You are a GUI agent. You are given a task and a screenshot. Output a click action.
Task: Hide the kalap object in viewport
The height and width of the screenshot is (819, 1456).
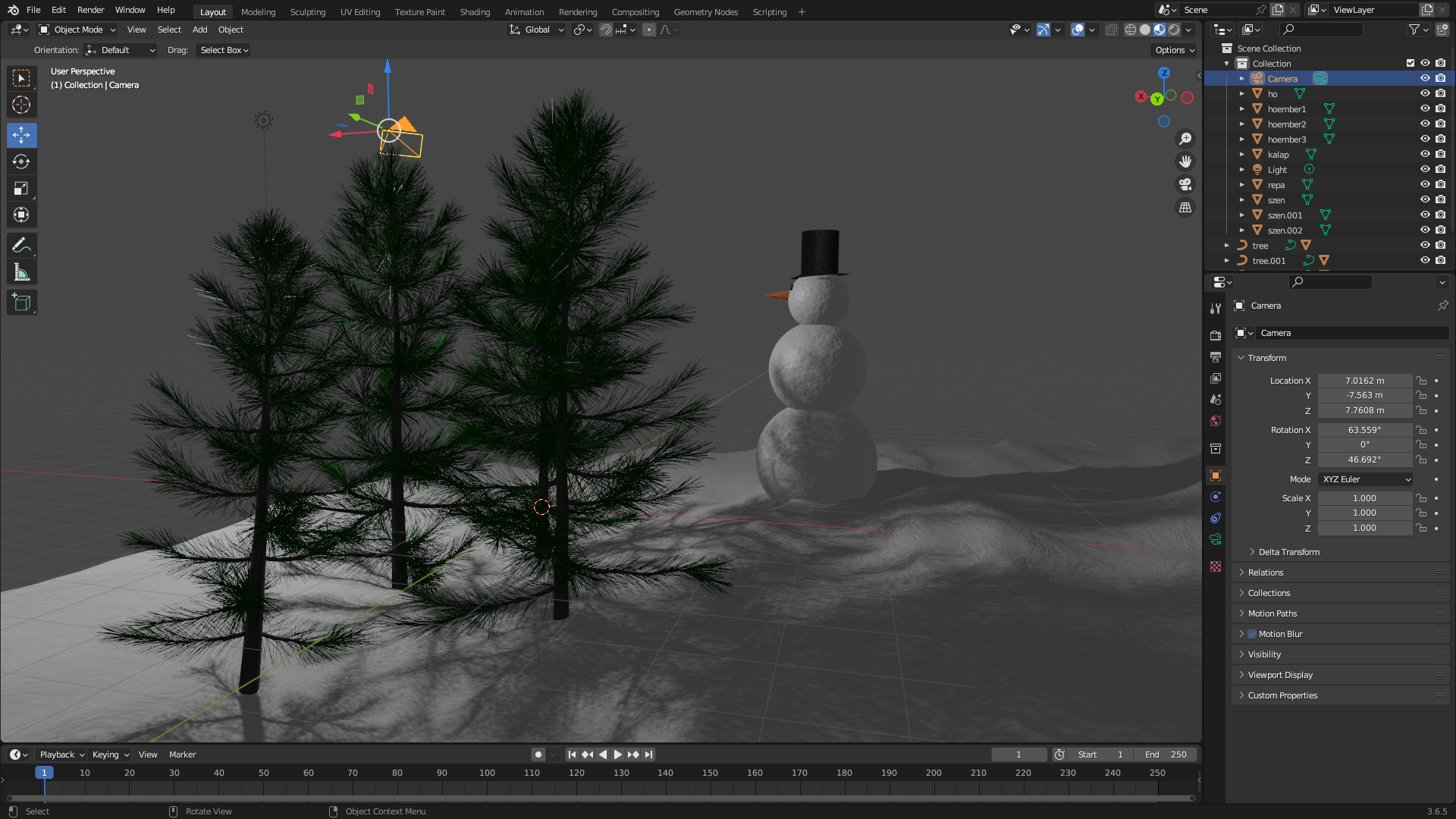pos(1425,154)
